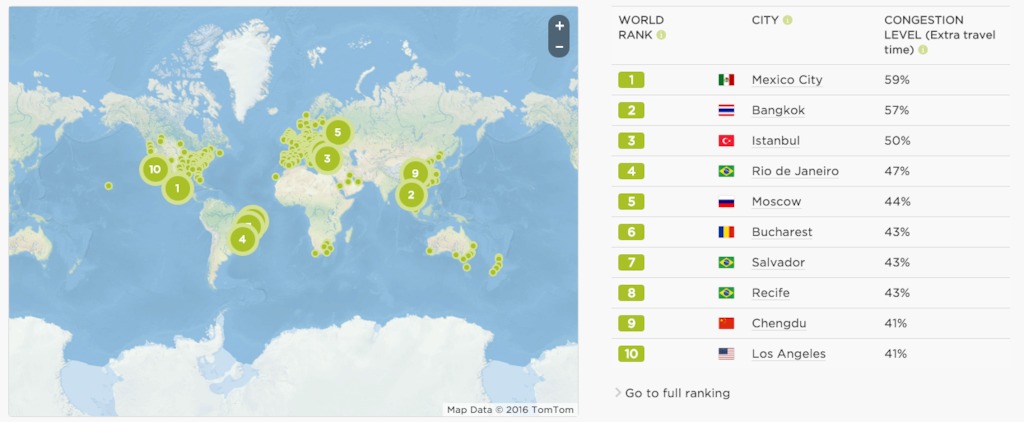Viewport: 1024px width, 422px height.
Task: Click the Chengdu city link
Action: pos(779,323)
